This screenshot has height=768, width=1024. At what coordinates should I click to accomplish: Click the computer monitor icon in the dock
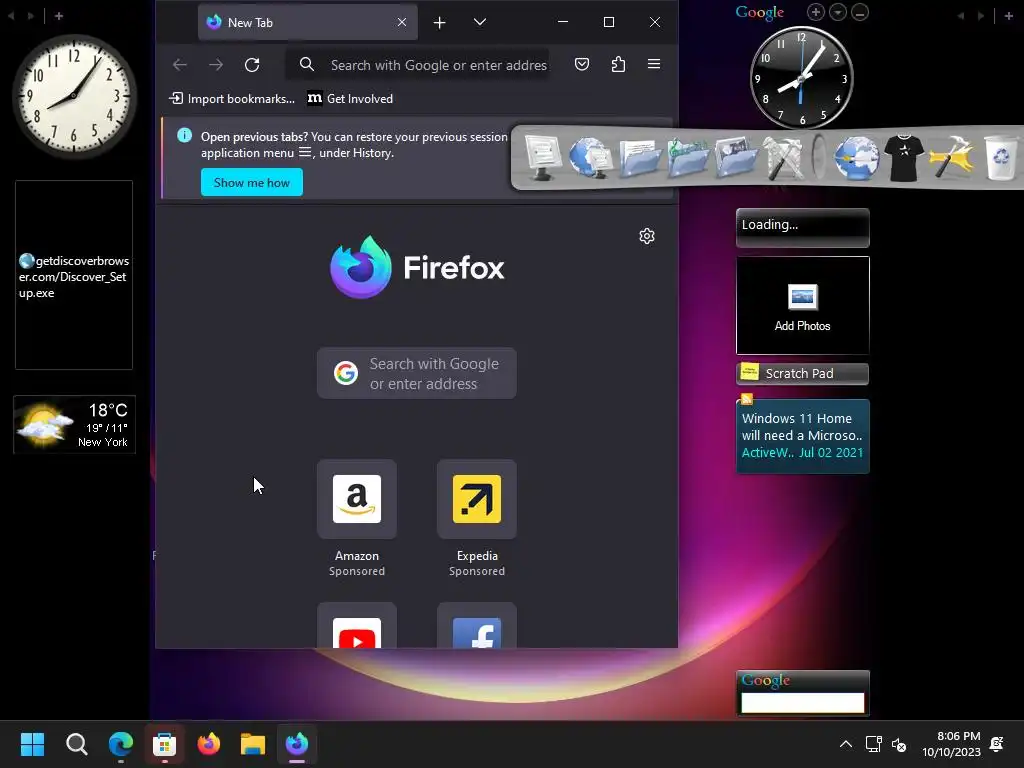(x=542, y=157)
